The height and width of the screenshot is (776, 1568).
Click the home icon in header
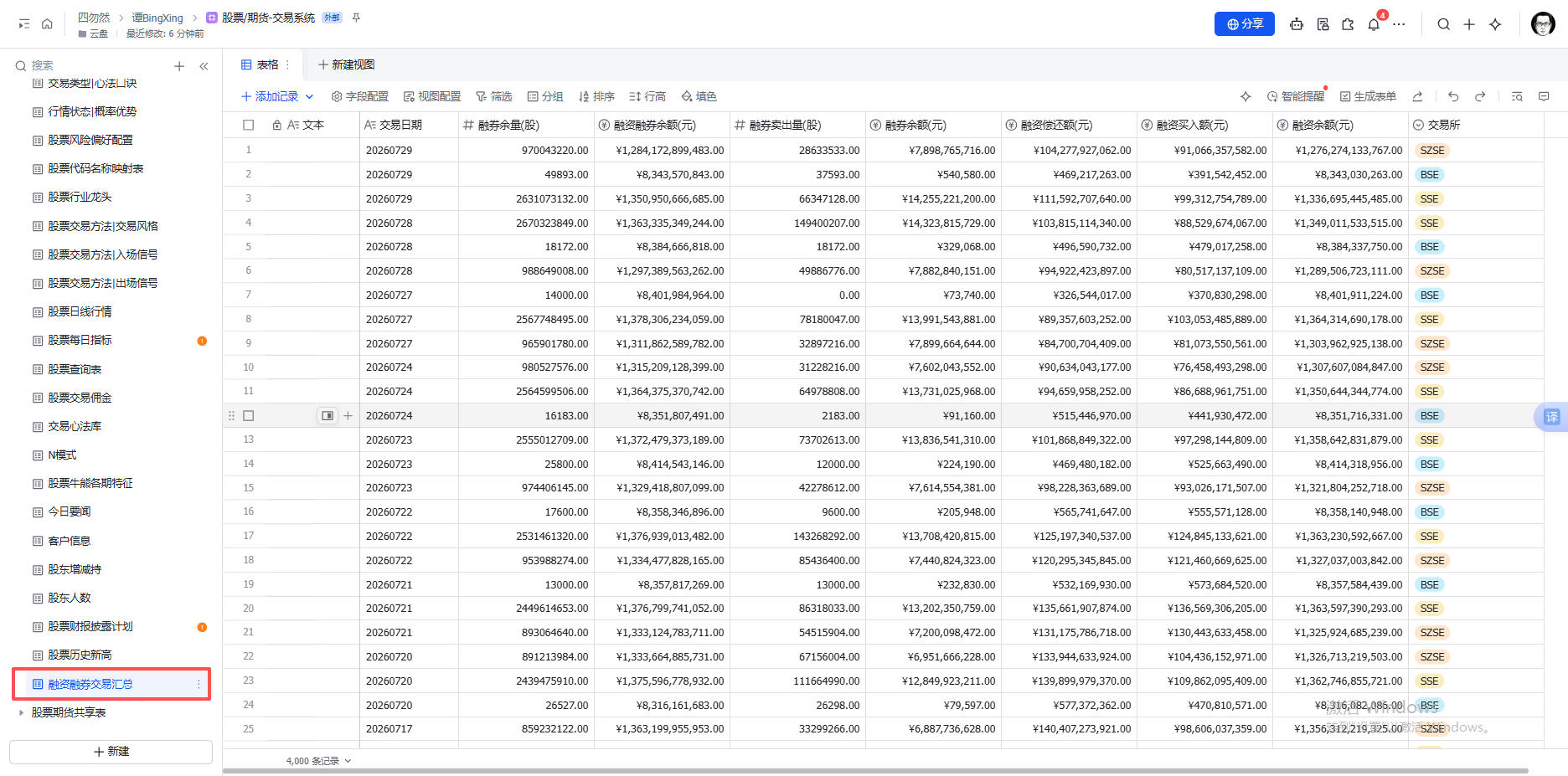(47, 24)
